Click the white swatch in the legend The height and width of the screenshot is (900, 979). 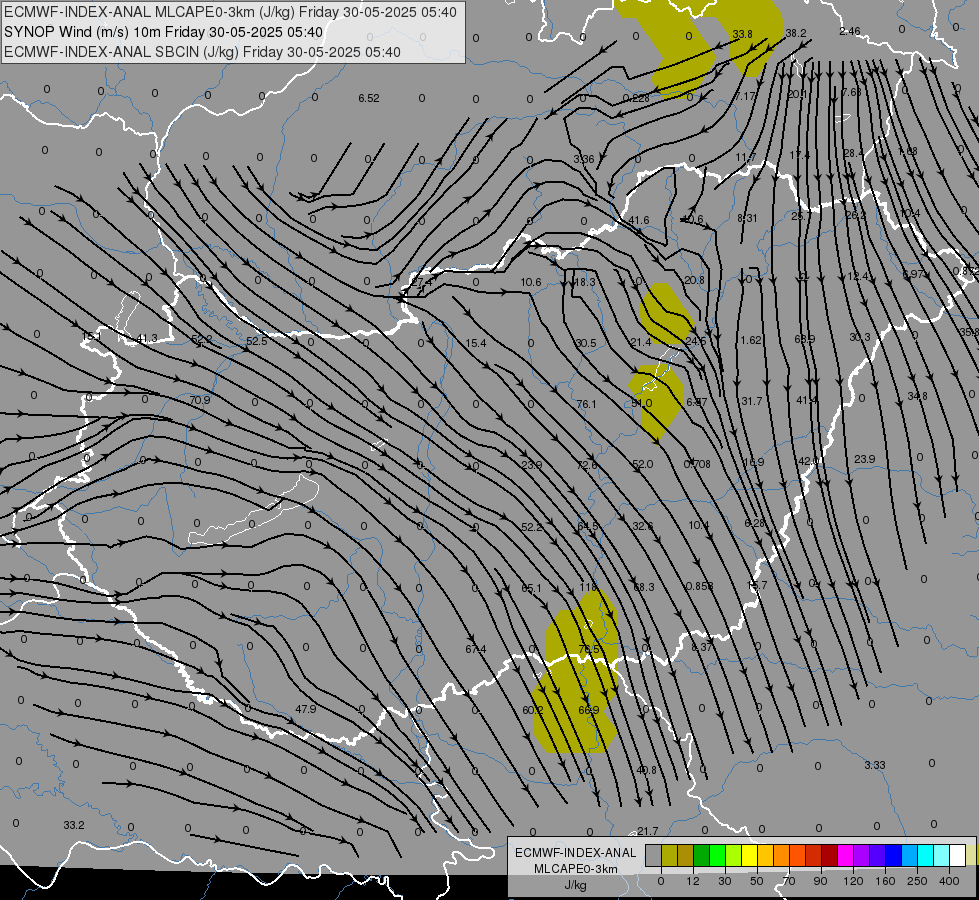tap(957, 855)
